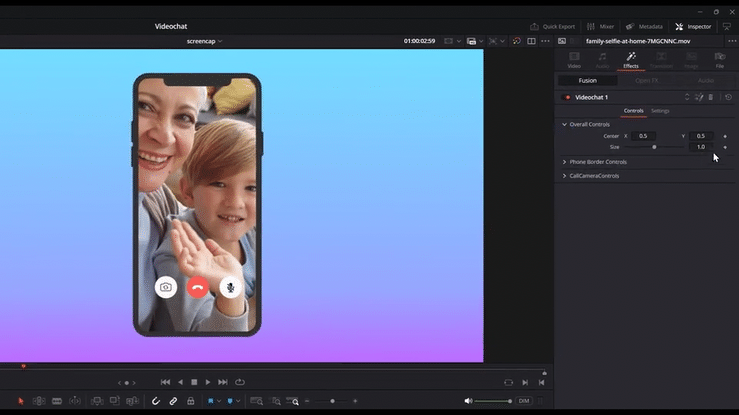Switch to the Video inspector tab
This screenshot has height=415, width=739.
click(x=574, y=60)
